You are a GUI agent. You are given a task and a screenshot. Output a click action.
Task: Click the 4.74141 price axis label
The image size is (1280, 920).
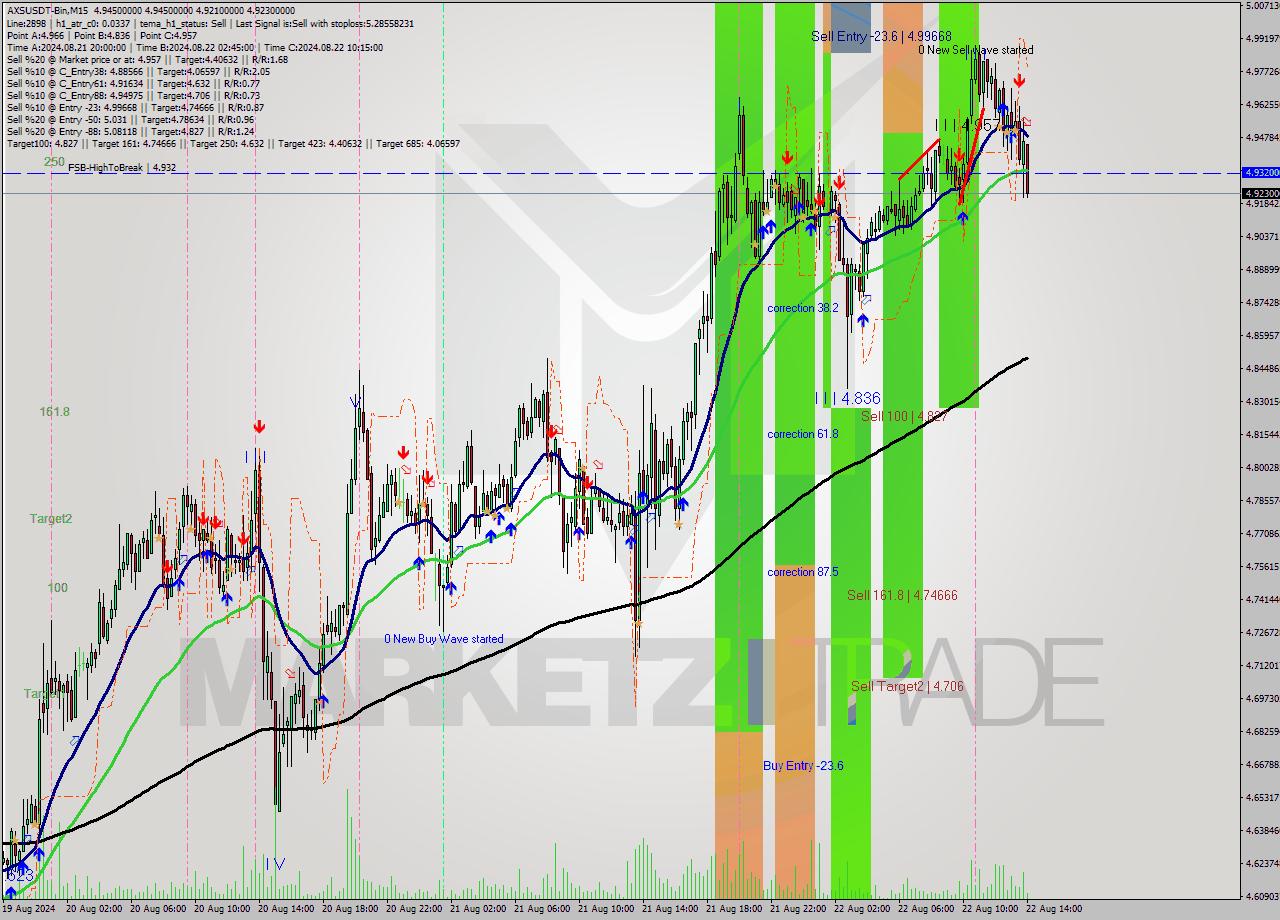(1262, 599)
